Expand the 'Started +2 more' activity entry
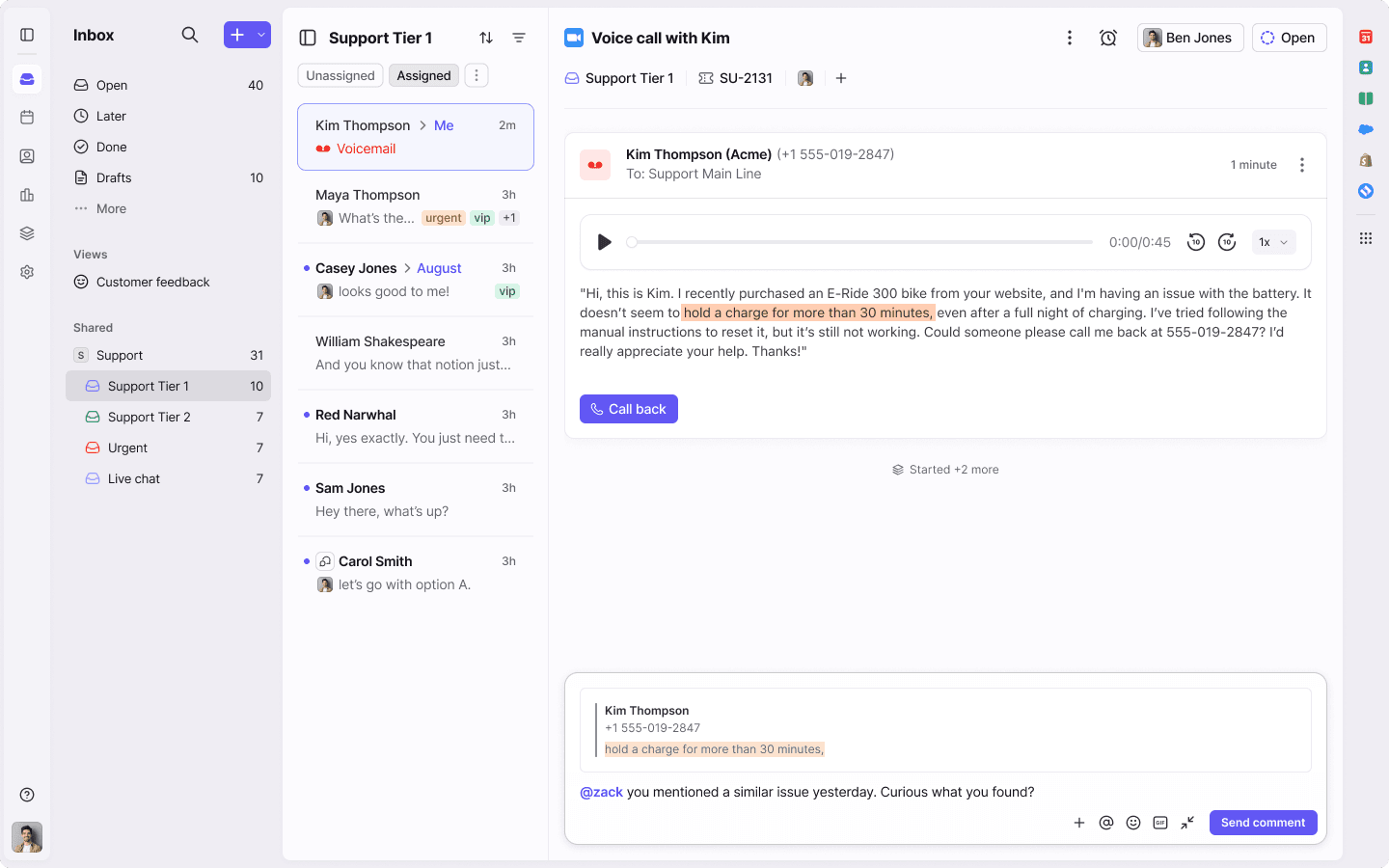Viewport: 1389px width, 868px height. click(x=945, y=470)
